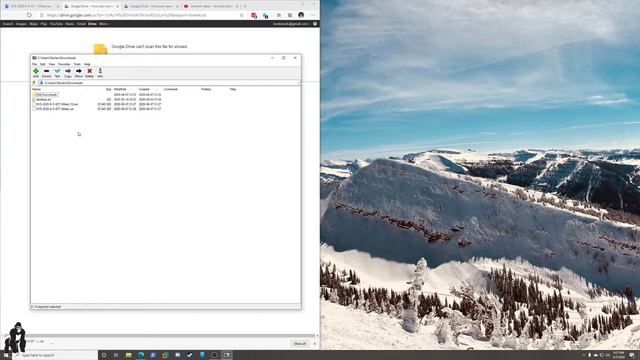Sort files by the Comment column
The width and height of the screenshot is (640, 360).
pyautogui.click(x=171, y=89)
